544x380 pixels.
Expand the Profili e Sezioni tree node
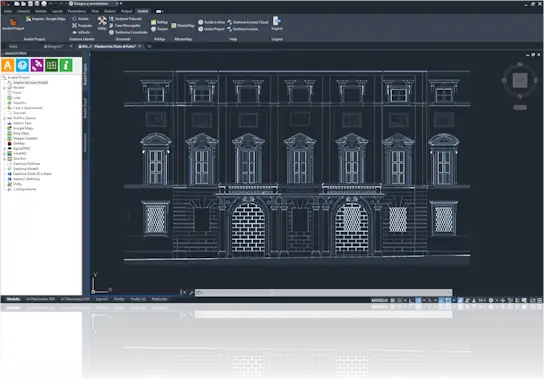(5, 118)
